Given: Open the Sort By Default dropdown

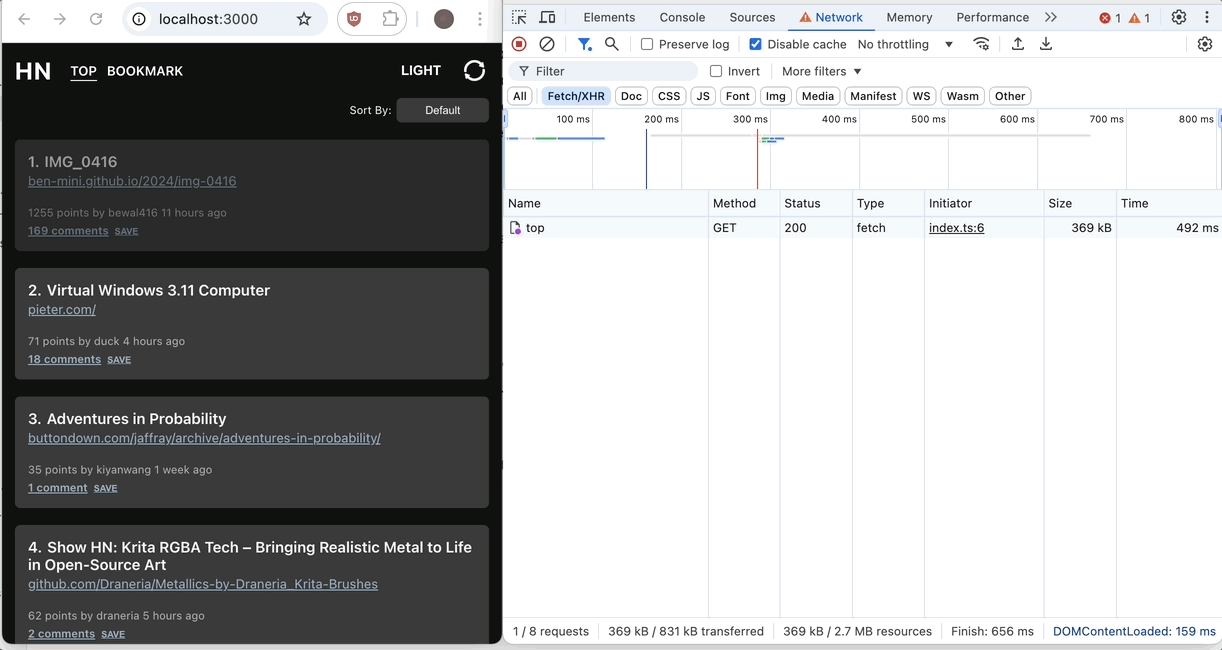Looking at the screenshot, I should [442, 110].
